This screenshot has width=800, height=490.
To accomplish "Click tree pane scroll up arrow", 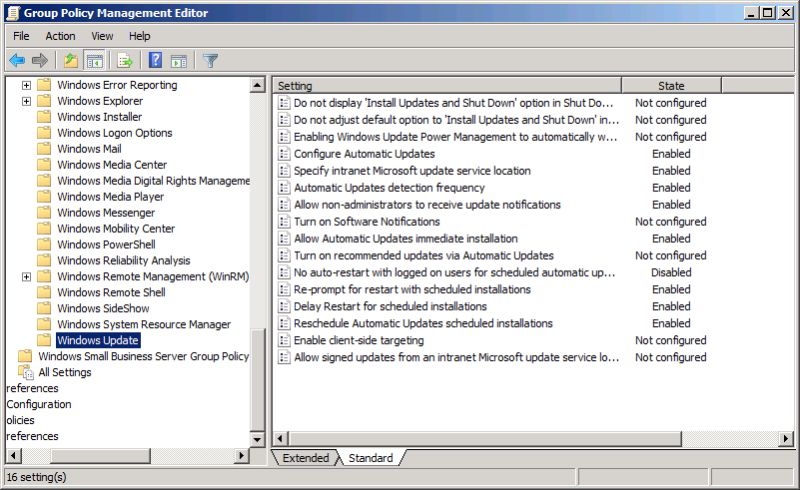I will pyautogui.click(x=258, y=85).
